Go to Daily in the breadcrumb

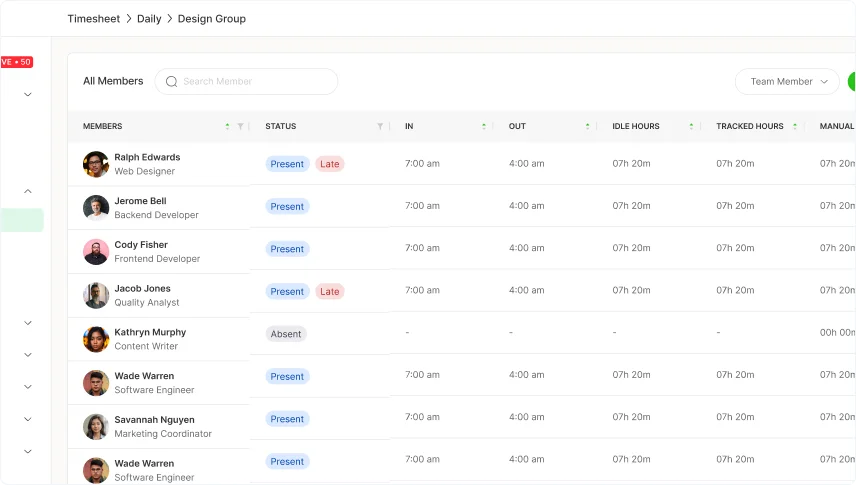[x=149, y=19]
